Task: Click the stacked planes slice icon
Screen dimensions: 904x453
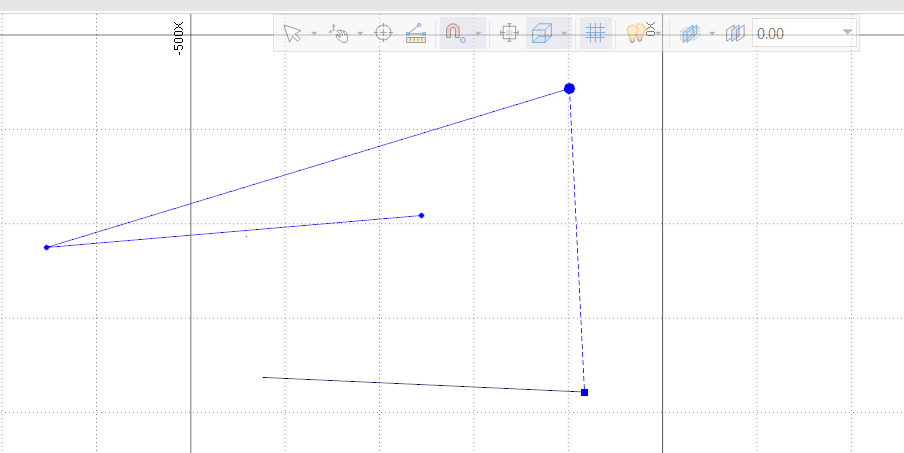Action: 690,33
